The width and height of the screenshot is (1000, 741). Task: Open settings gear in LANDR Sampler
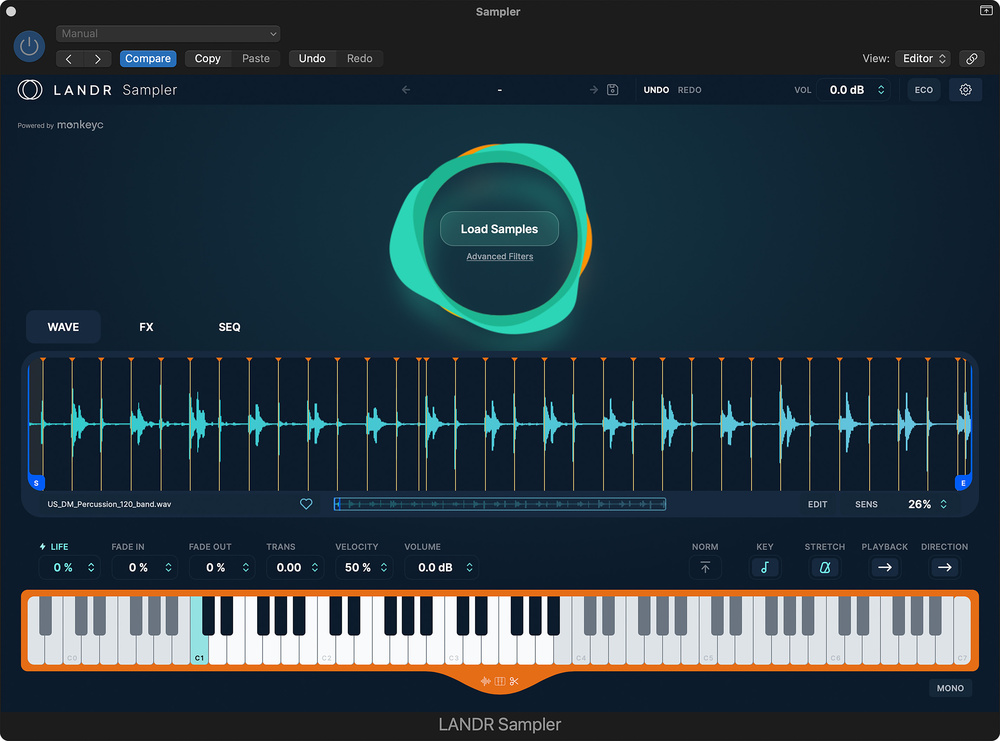point(965,90)
